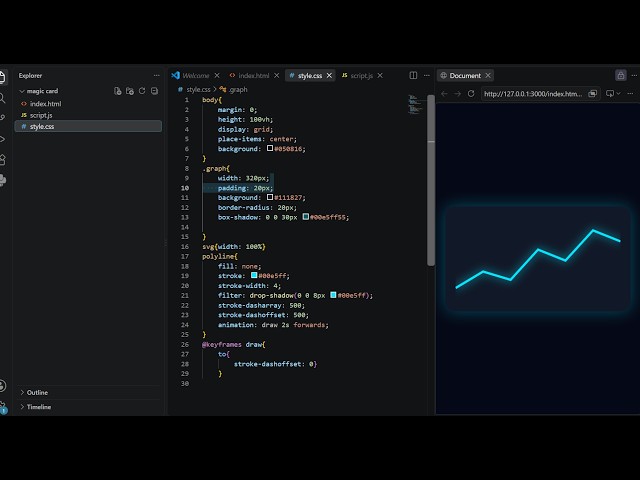Open script.js in the Explorer tree
Image resolution: width=640 pixels, height=480 pixels.
point(88,115)
